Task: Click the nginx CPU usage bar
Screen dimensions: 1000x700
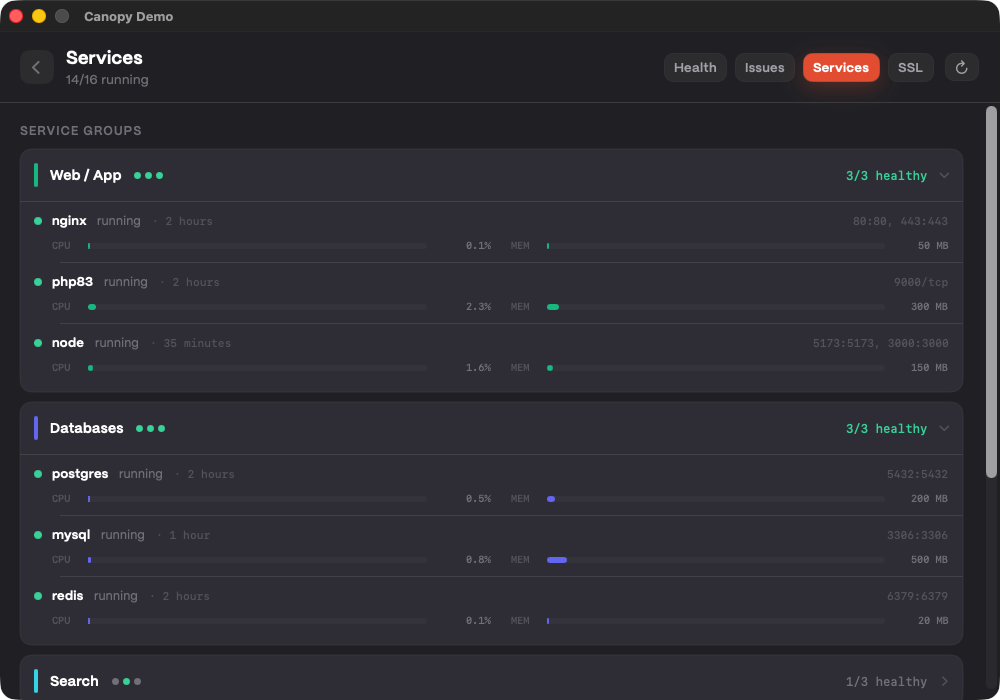Action: pos(258,246)
